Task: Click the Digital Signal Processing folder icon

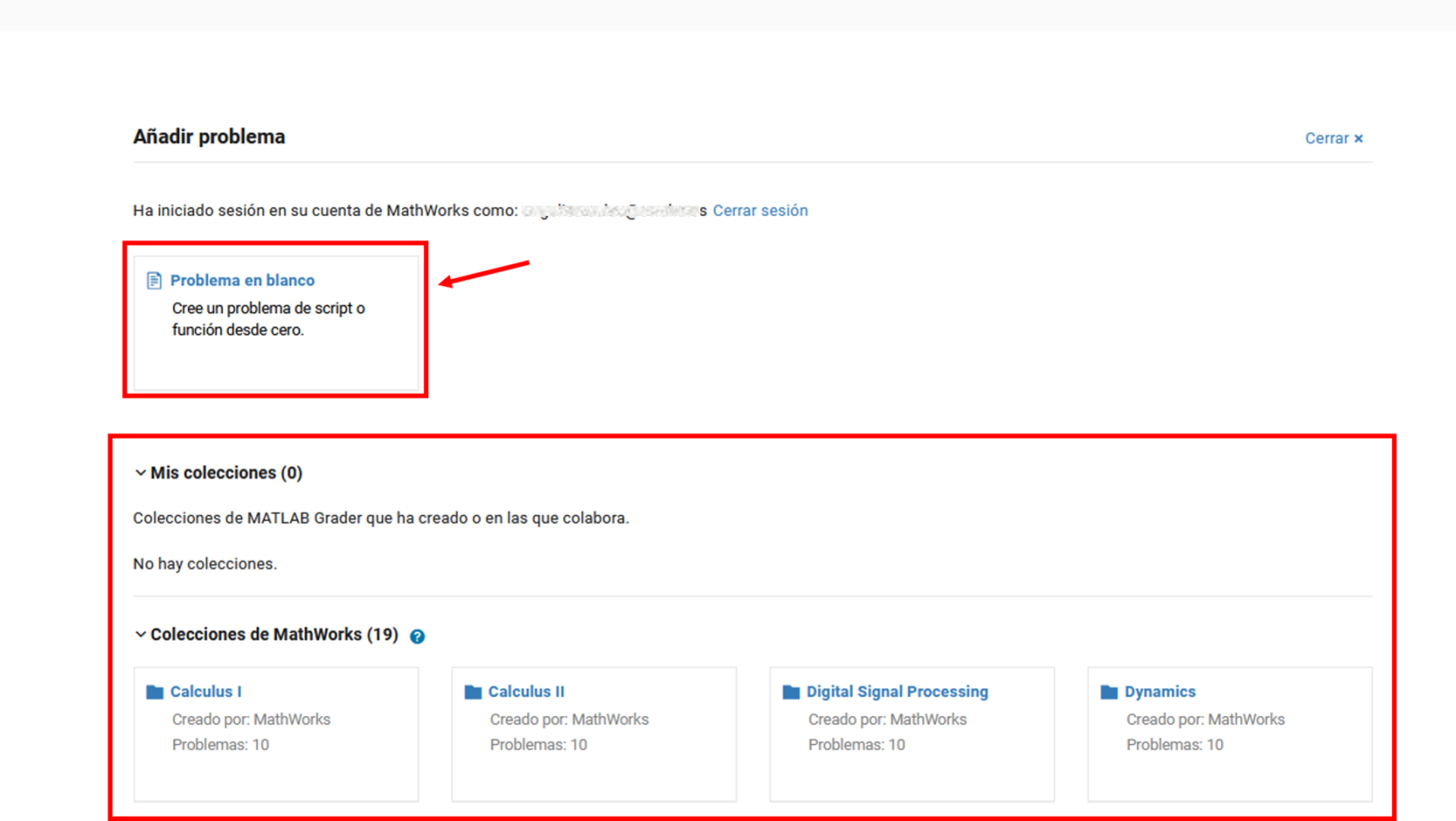Action: point(791,692)
